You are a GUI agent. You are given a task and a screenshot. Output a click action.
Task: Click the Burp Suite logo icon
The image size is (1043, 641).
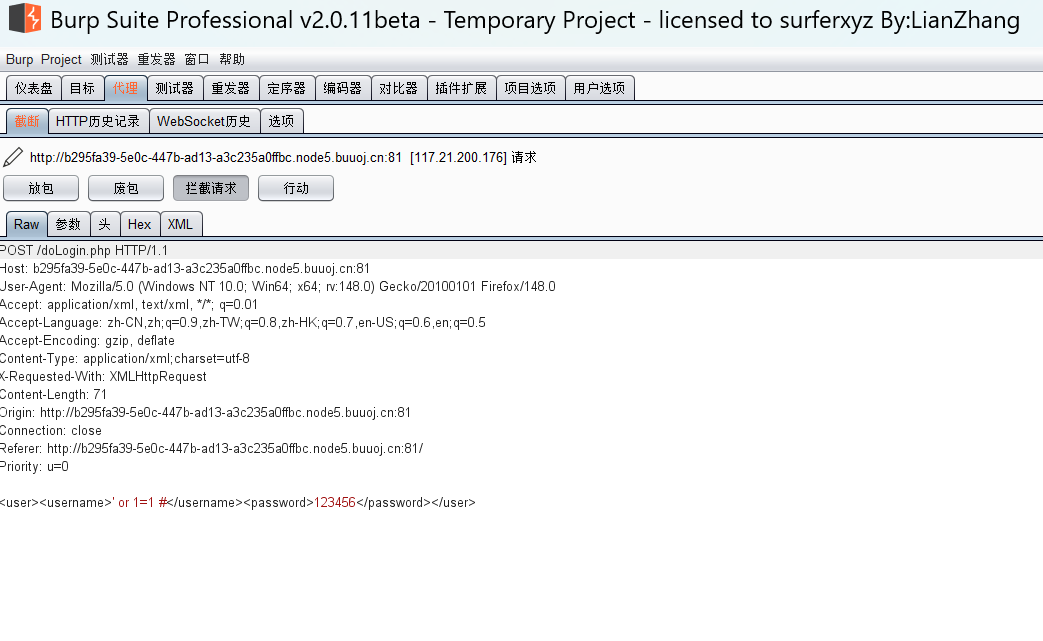tap(25, 18)
